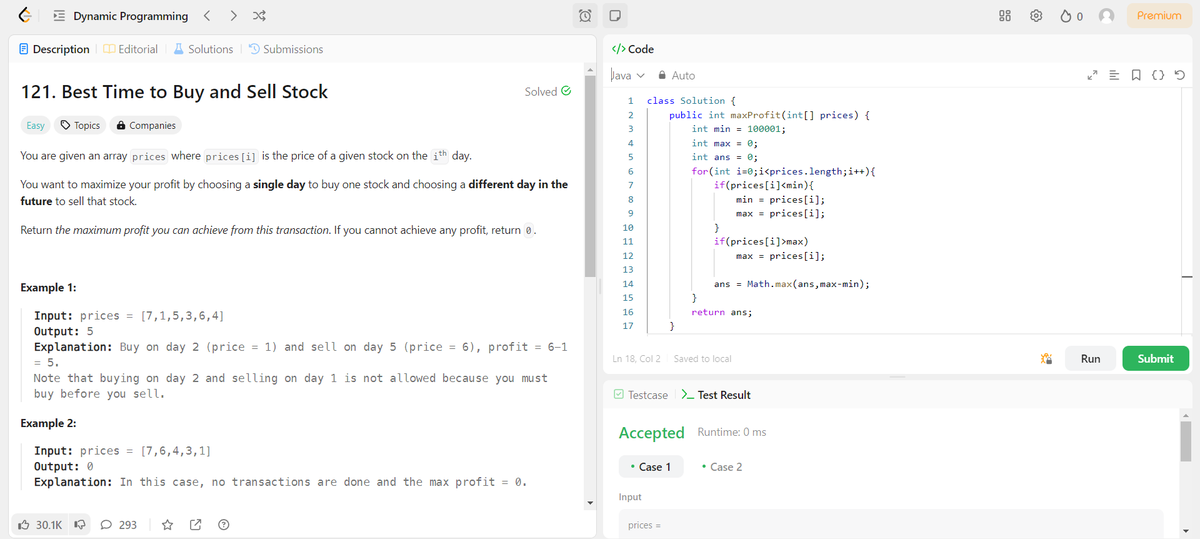Click the 'Example 1:' heading
Screen dimensions: 1200x539
48,288
